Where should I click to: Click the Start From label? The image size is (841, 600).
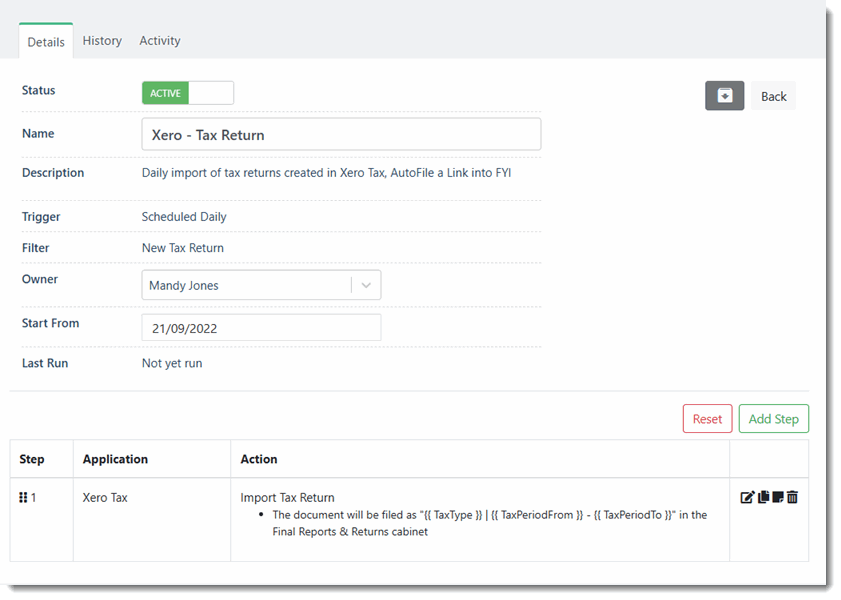pyautogui.click(x=50, y=323)
